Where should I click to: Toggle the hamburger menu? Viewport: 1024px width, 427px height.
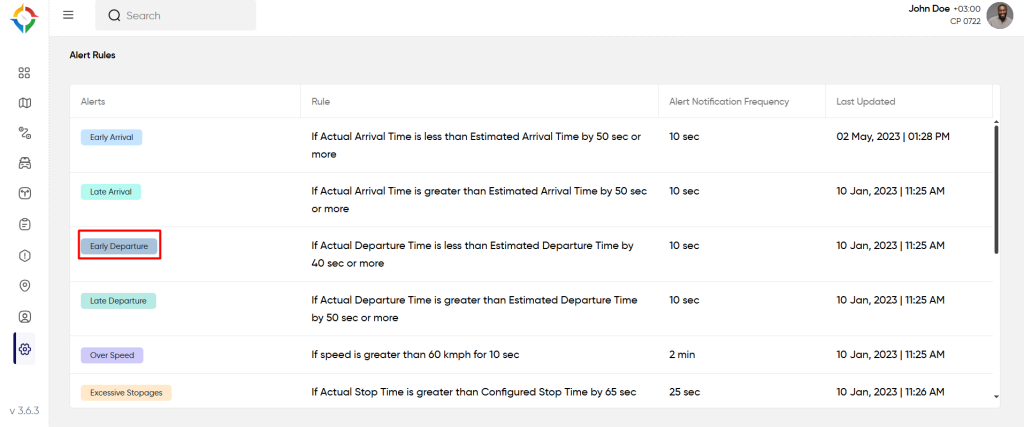click(x=68, y=15)
